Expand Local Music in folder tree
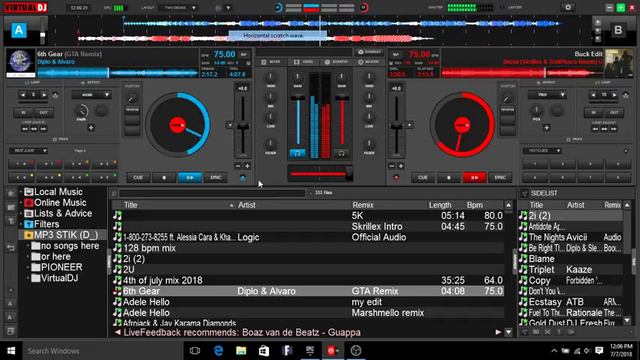 [x=21, y=192]
